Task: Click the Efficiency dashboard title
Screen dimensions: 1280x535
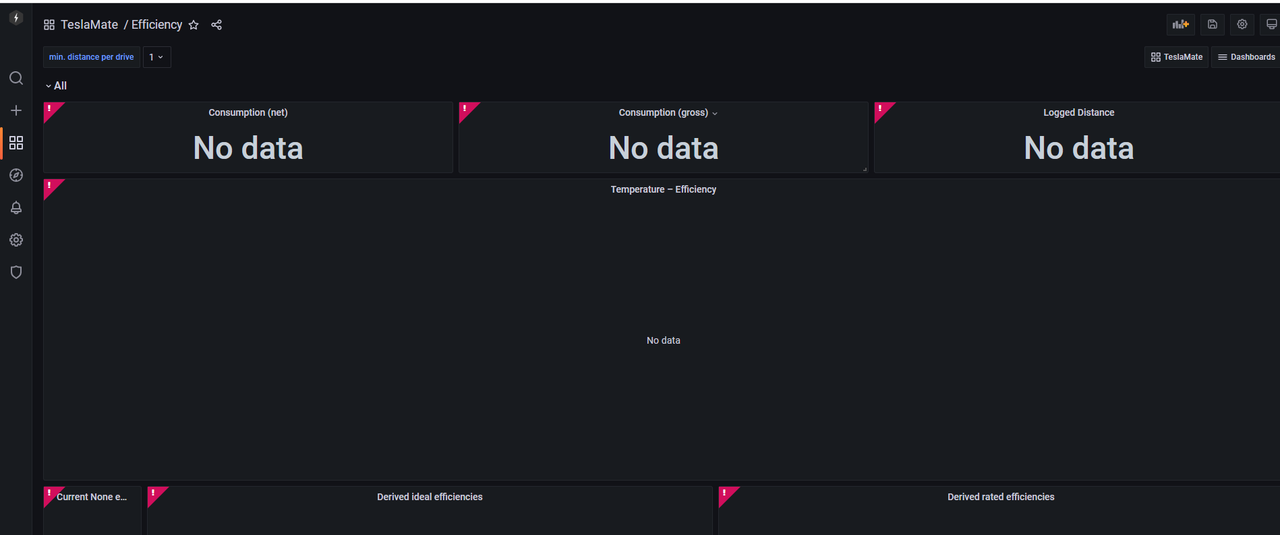Action: (x=157, y=25)
